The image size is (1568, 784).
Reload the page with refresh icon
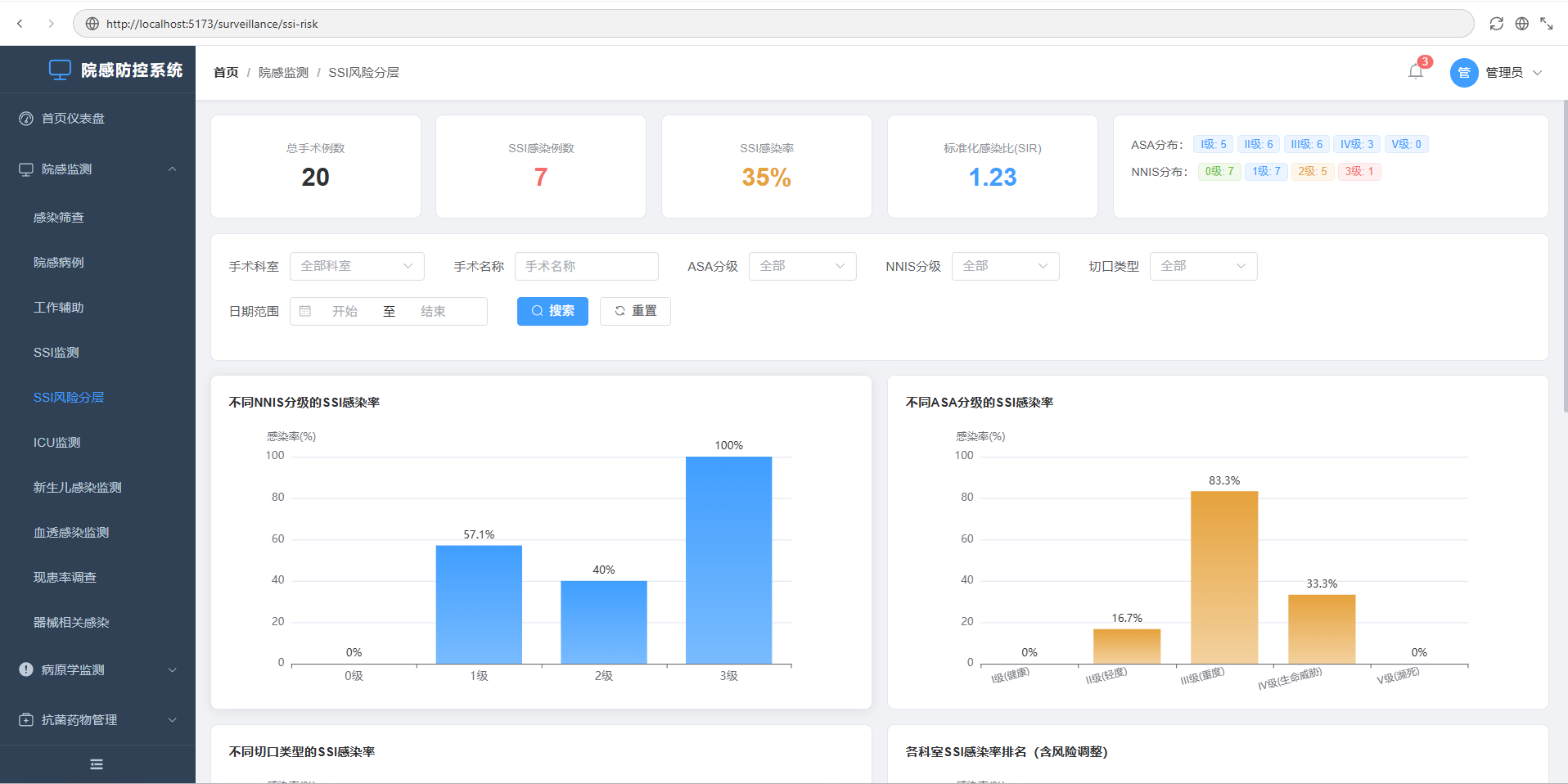point(1496,24)
